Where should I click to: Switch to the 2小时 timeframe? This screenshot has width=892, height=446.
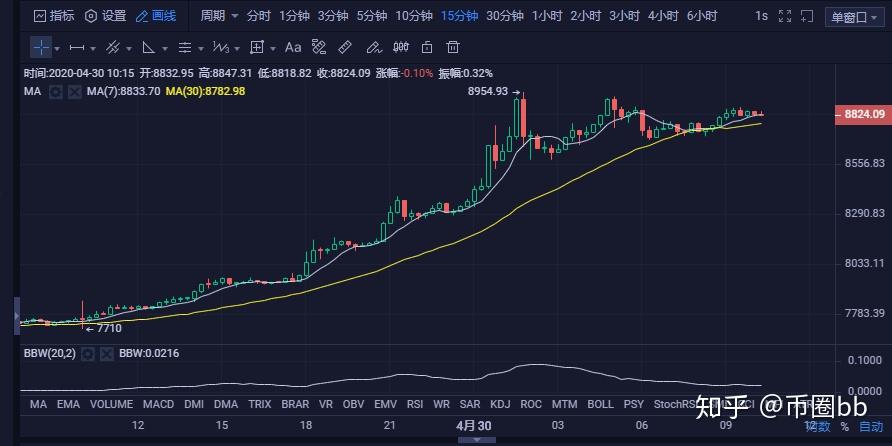click(x=585, y=16)
